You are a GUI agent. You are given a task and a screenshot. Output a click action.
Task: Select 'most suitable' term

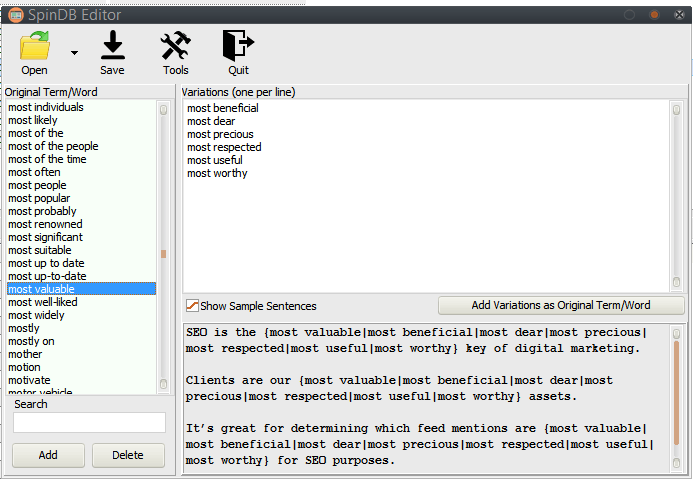[81, 250]
